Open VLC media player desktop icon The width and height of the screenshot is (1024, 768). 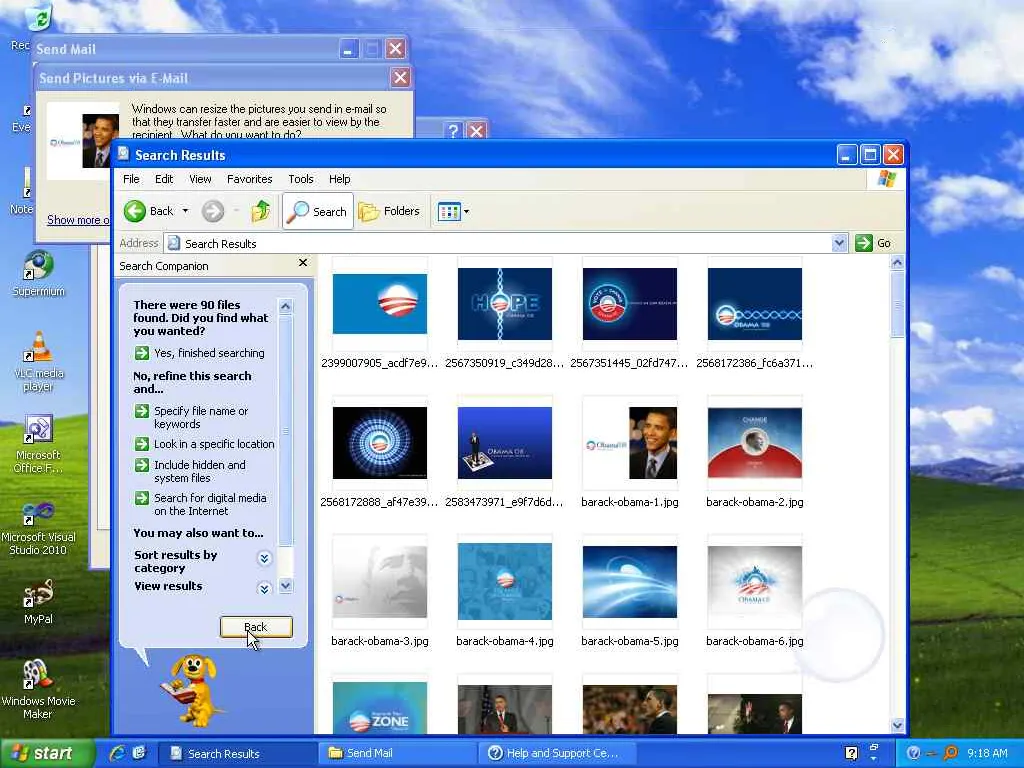pyautogui.click(x=39, y=361)
